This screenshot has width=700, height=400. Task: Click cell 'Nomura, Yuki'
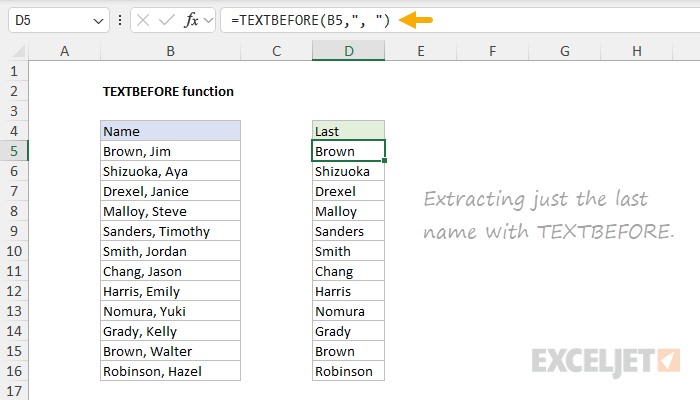pyautogui.click(x=171, y=311)
